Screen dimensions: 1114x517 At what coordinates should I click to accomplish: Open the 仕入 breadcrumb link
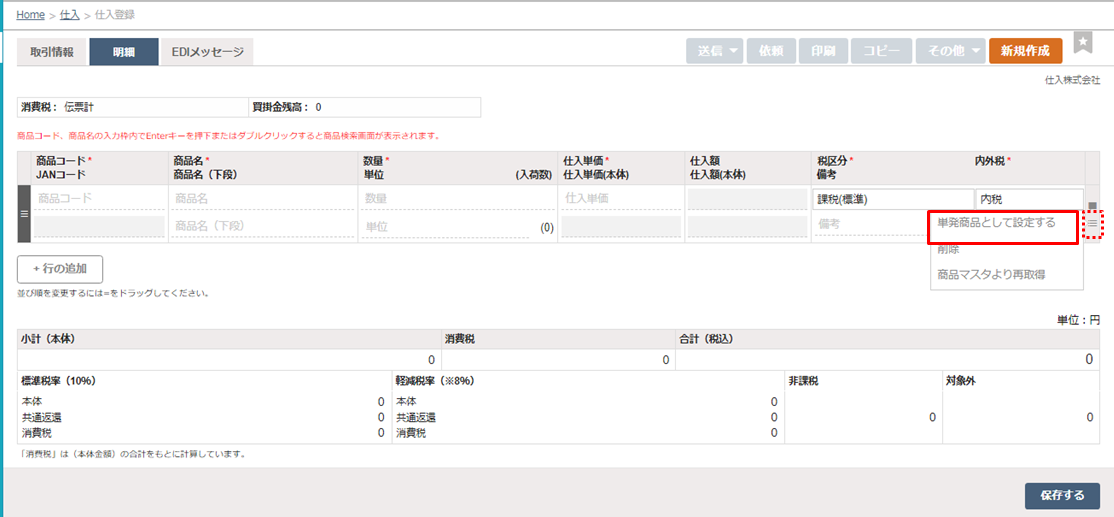tap(70, 15)
